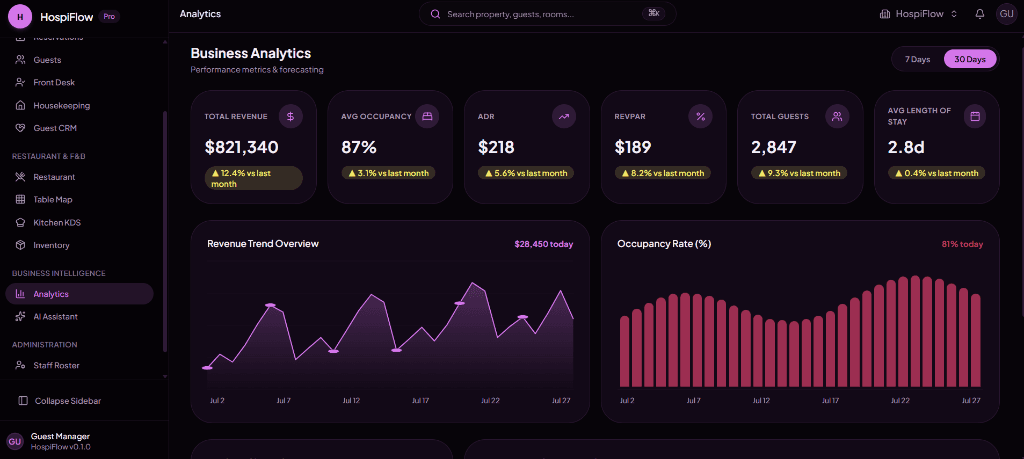Open Staff Roster page

click(x=79, y=366)
